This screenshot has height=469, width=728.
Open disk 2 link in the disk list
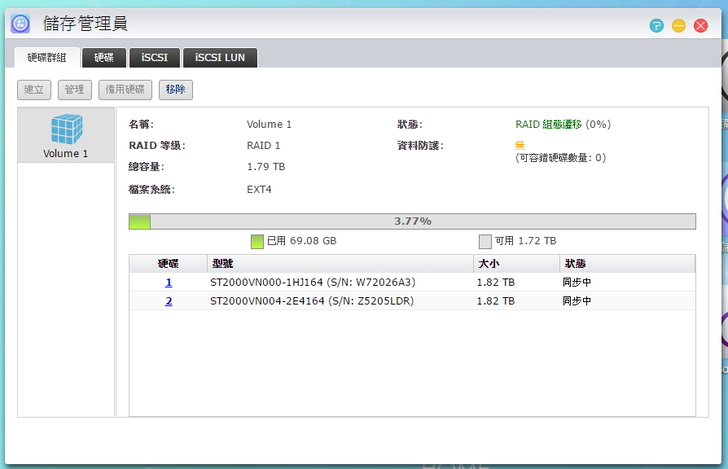coord(168,301)
